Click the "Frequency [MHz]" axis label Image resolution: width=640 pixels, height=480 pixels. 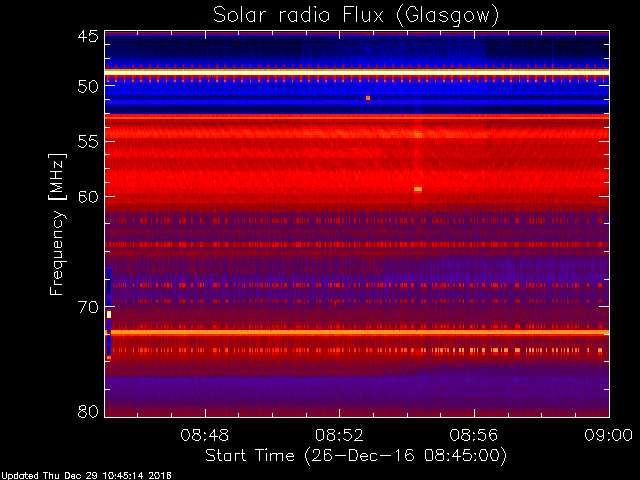click(57, 224)
